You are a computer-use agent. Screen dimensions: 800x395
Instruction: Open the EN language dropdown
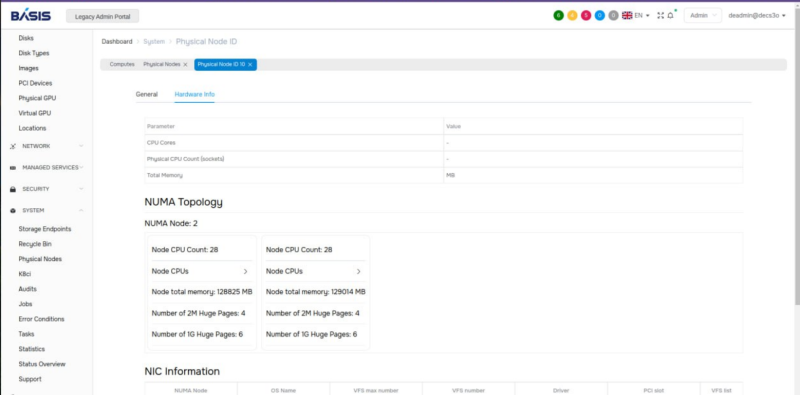pyautogui.click(x=636, y=15)
